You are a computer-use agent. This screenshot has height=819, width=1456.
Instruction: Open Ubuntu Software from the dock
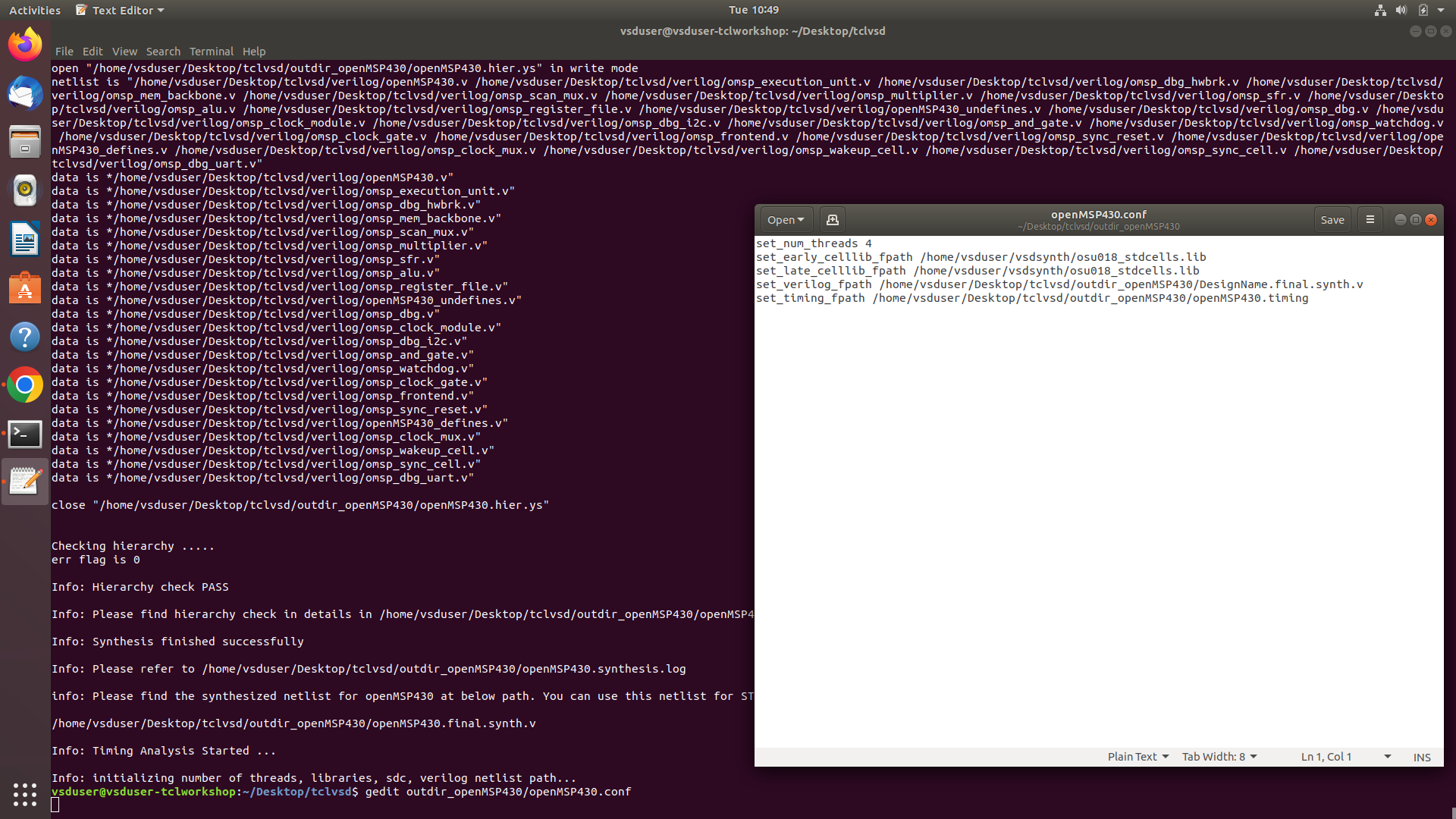25,288
